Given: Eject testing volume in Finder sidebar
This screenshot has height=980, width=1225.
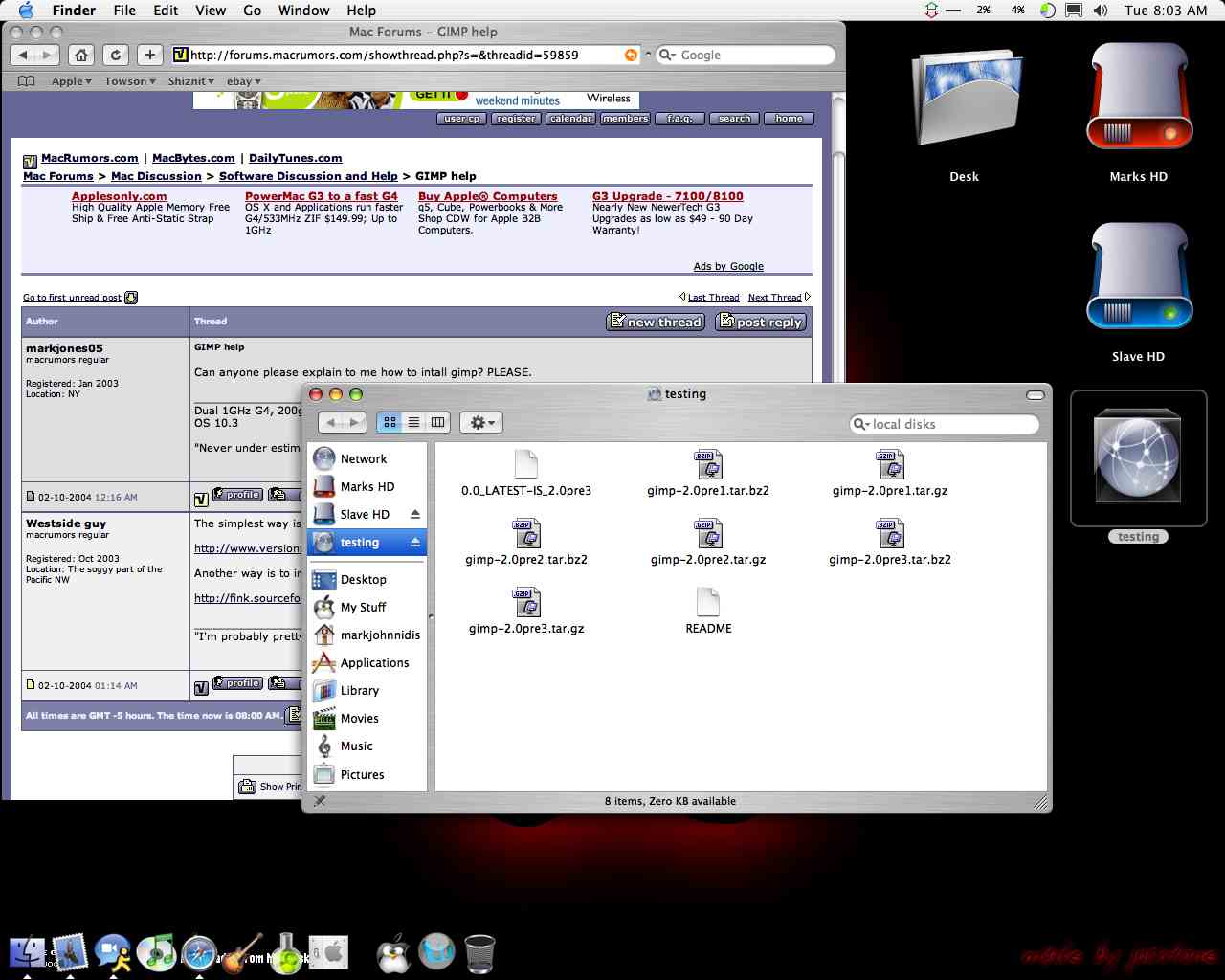Looking at the screenshot, I should click(x=415, y=542).
